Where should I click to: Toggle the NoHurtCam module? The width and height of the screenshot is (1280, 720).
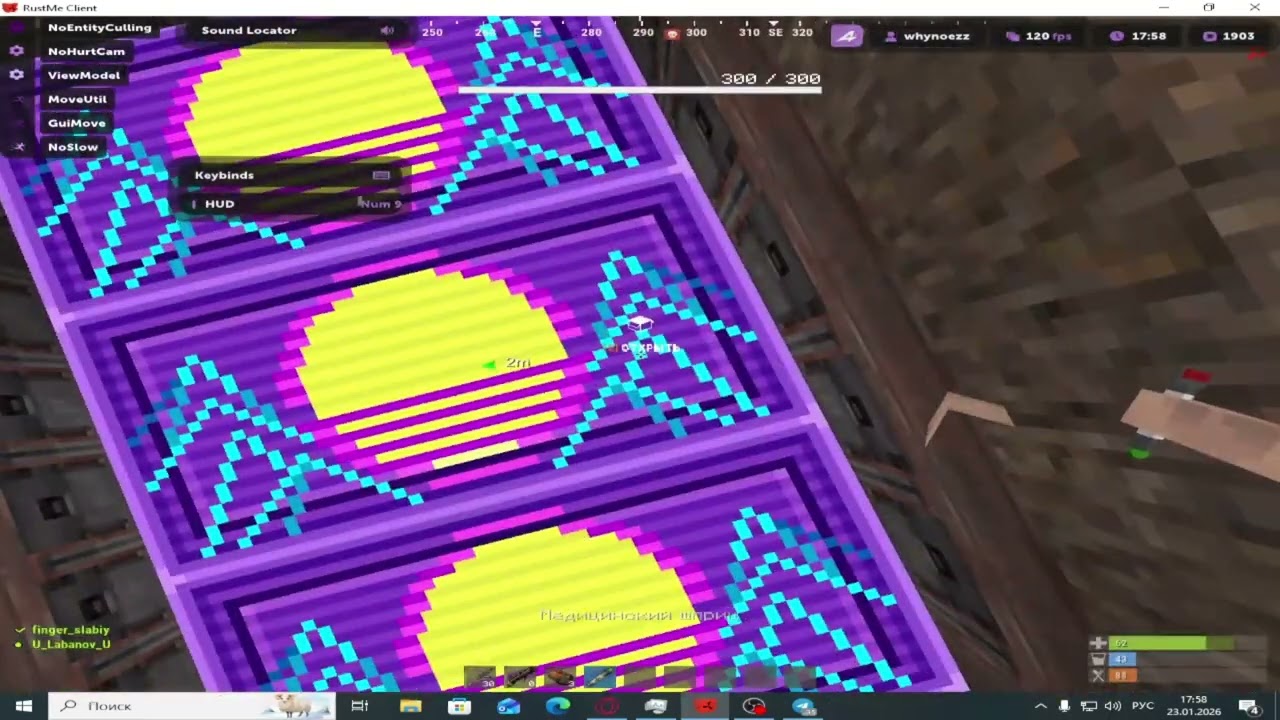pyautogui.click(x=87, y=51)
